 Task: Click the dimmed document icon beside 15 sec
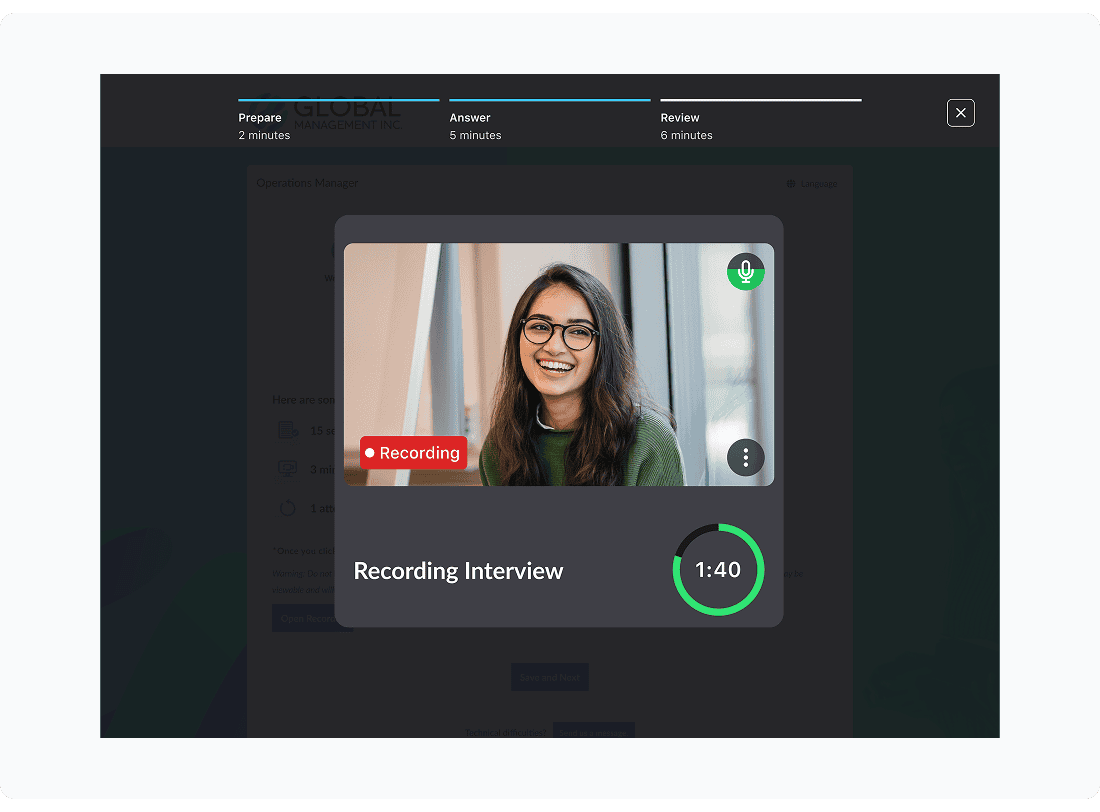pyautogui.click(x=288, y=430)
